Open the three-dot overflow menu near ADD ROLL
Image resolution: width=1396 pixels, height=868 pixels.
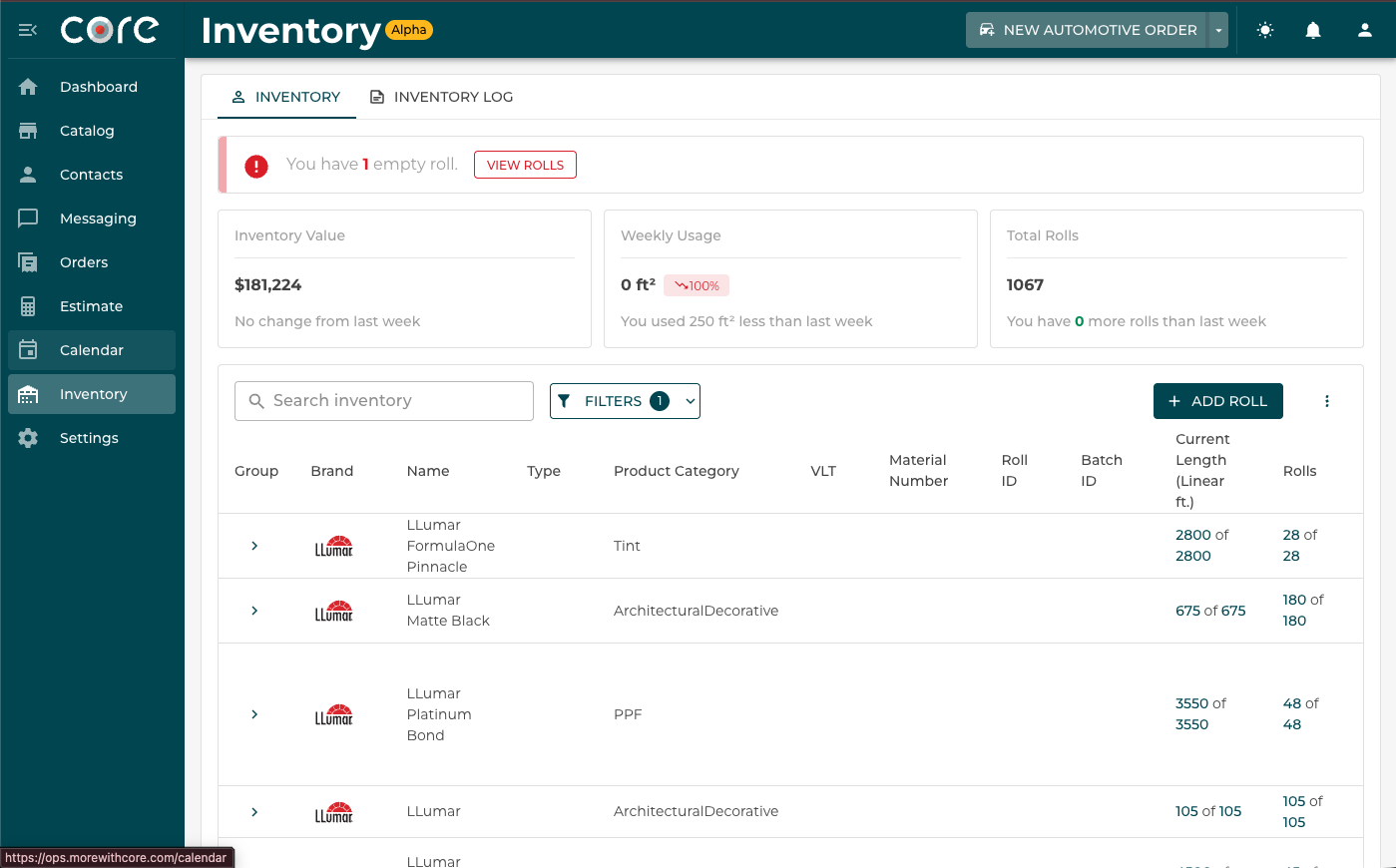coord(1327,401)
